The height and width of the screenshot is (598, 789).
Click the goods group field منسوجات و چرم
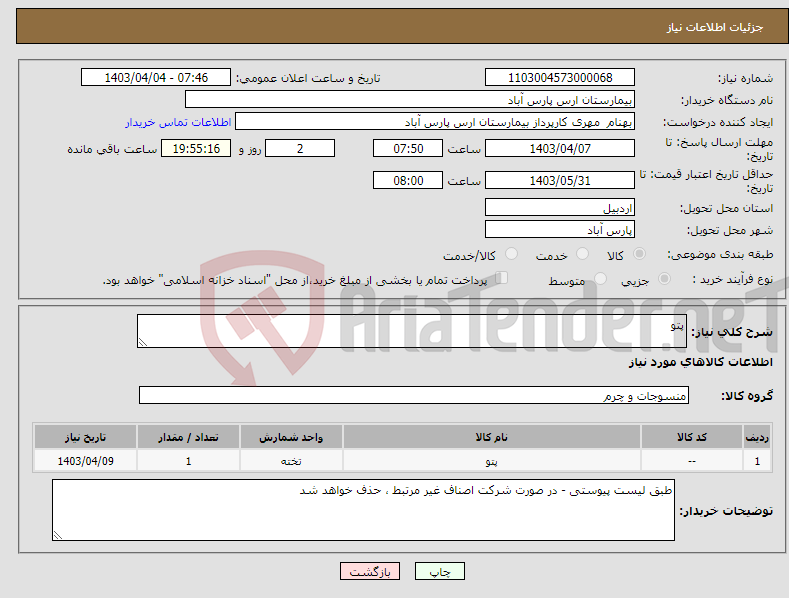tap(414, 396)
